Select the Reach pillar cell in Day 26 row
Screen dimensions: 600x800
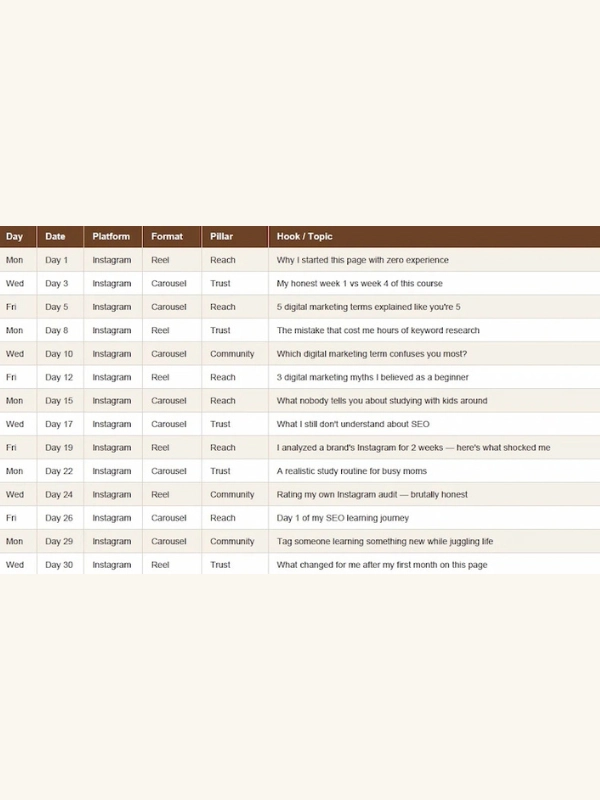click(x=235, y=518)
